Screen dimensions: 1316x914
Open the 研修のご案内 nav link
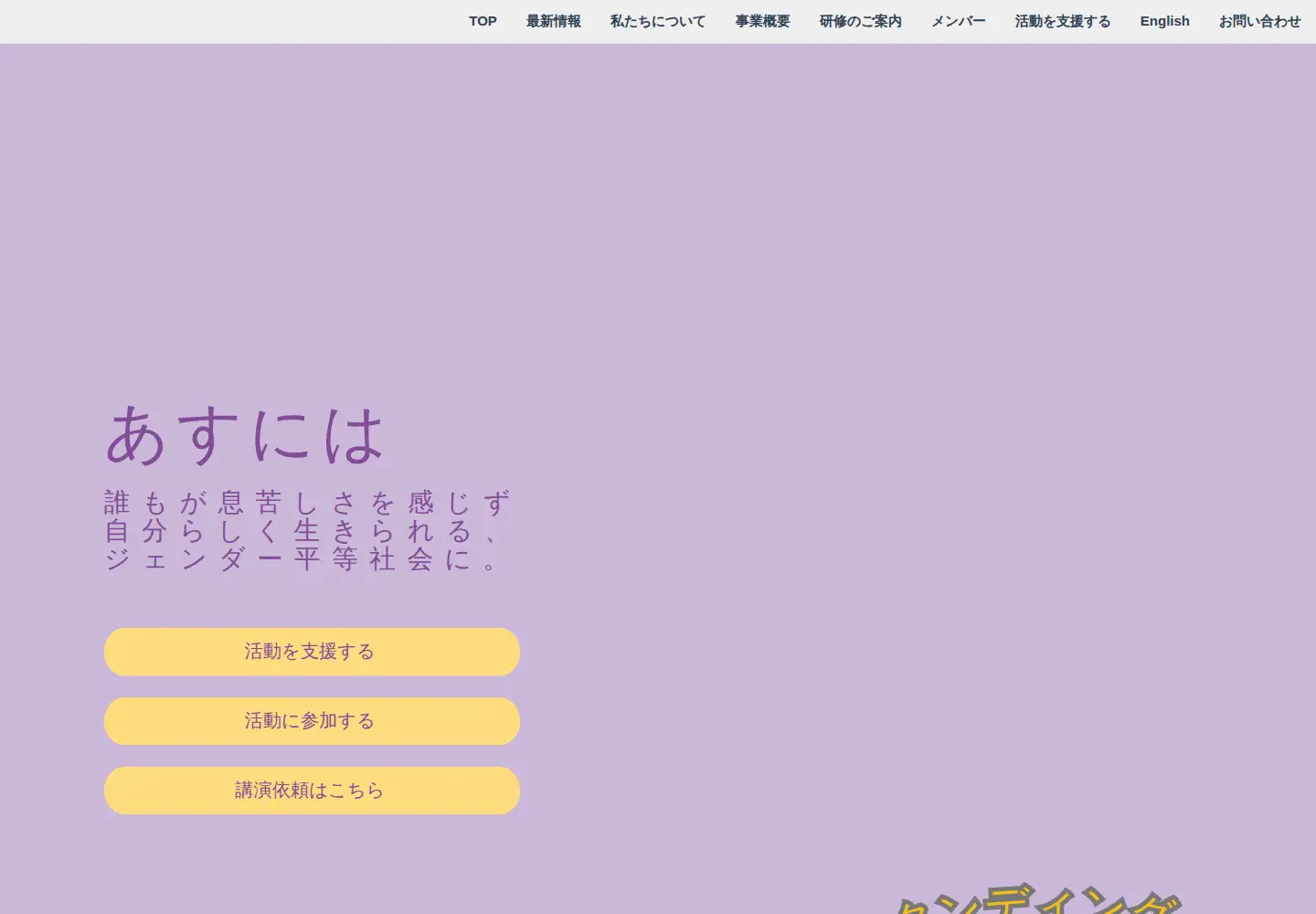[x=861, y=21]
